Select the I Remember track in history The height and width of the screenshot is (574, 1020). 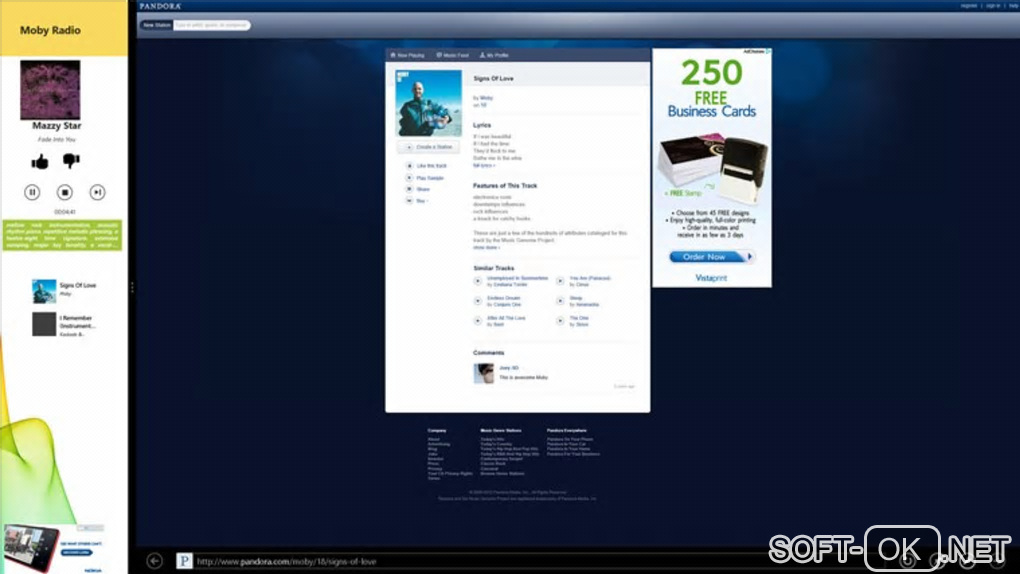click(x=64, y=325)
